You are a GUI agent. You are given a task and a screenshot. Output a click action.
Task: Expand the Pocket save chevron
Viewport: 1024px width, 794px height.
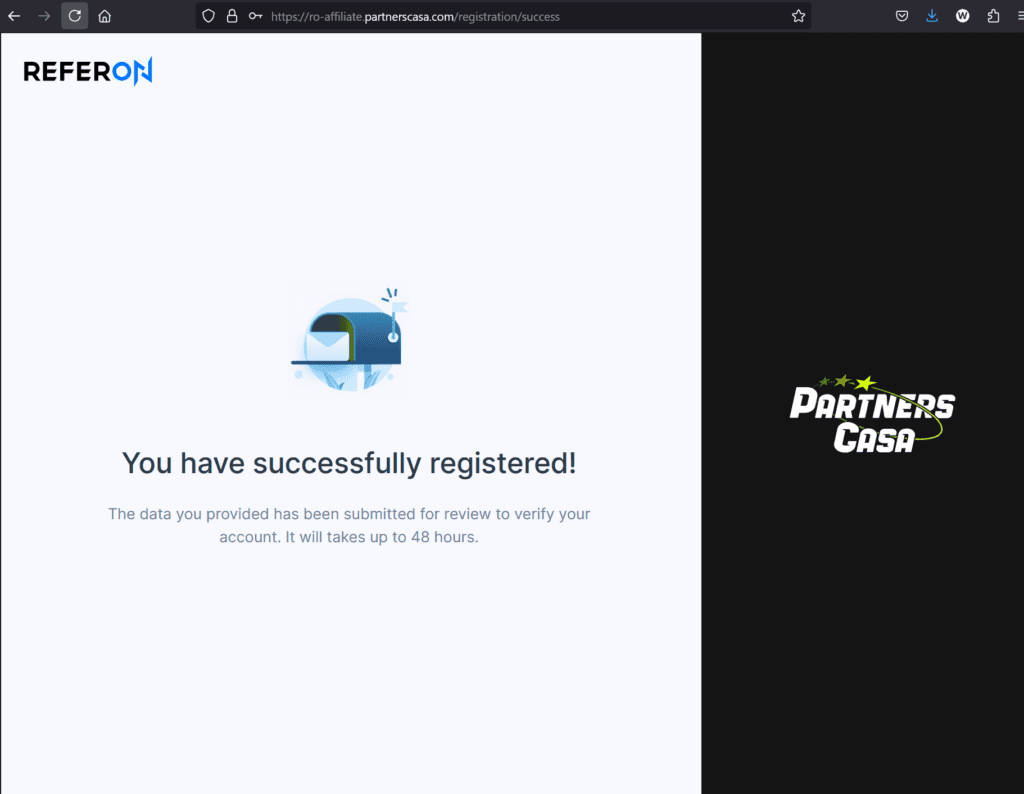901,15
